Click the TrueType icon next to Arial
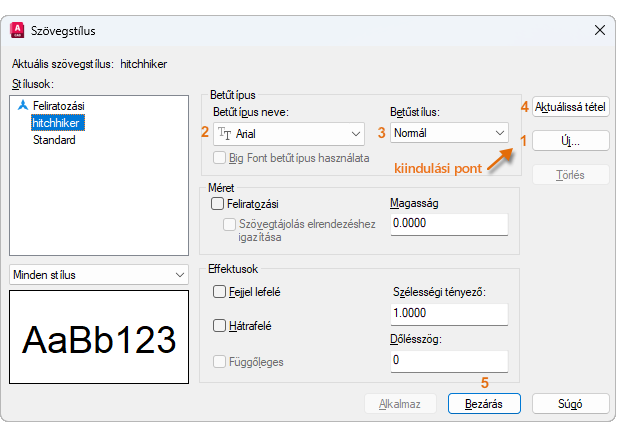Viewport: 621px width, 436px height. (x=225, y=133)
